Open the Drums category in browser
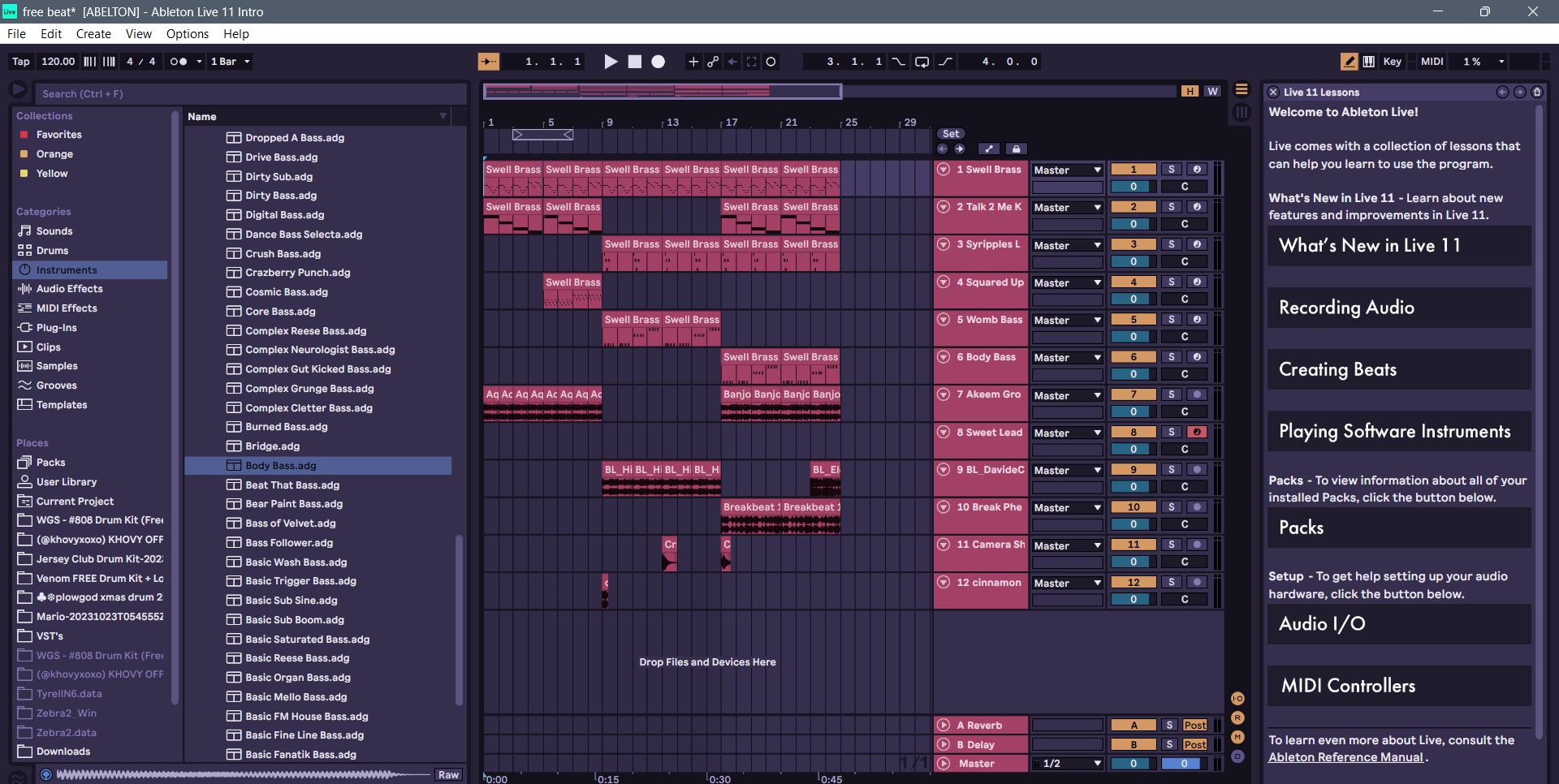1559x784 pixels. 52,251
